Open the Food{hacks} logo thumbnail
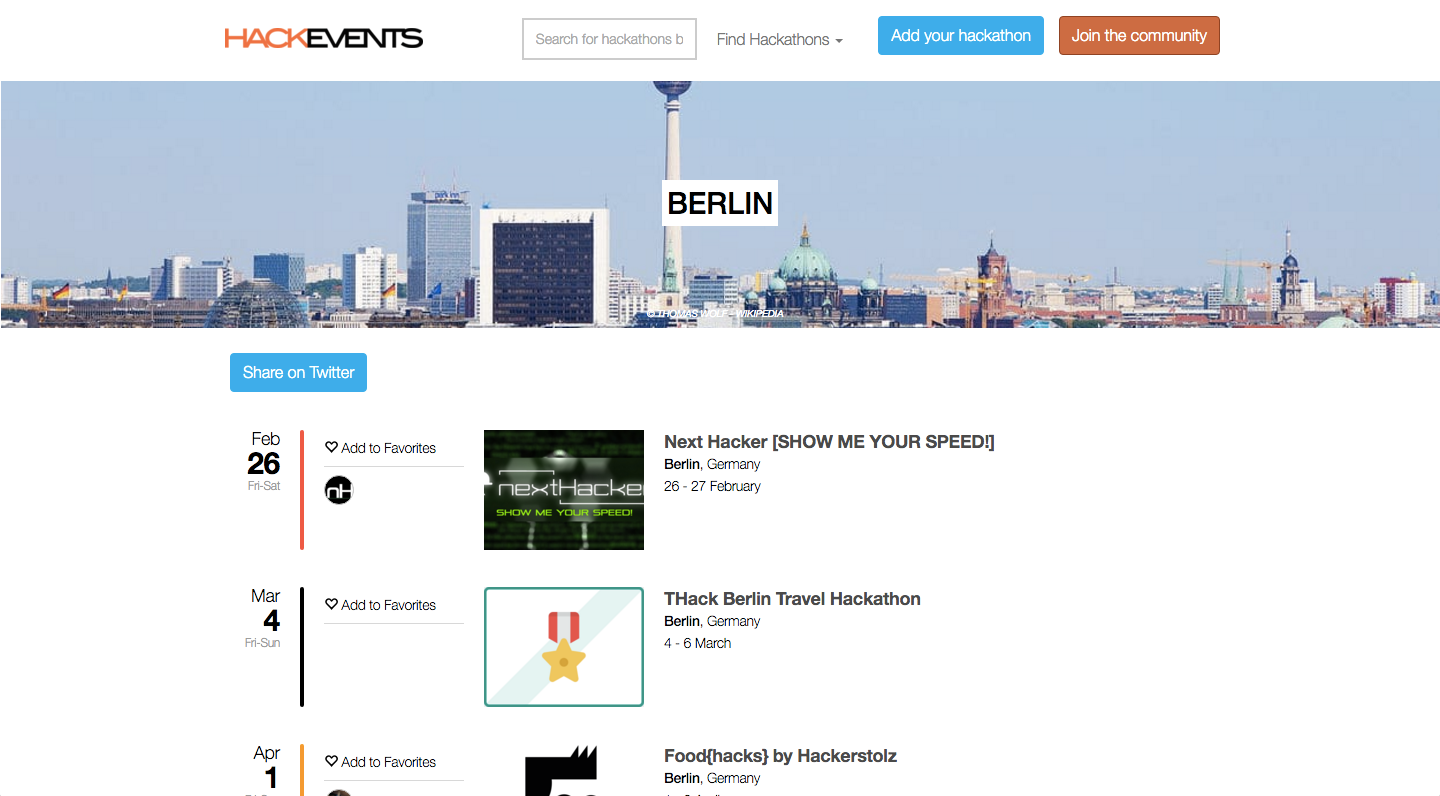This screenshot has height=796, width=1440. (564, 770)
